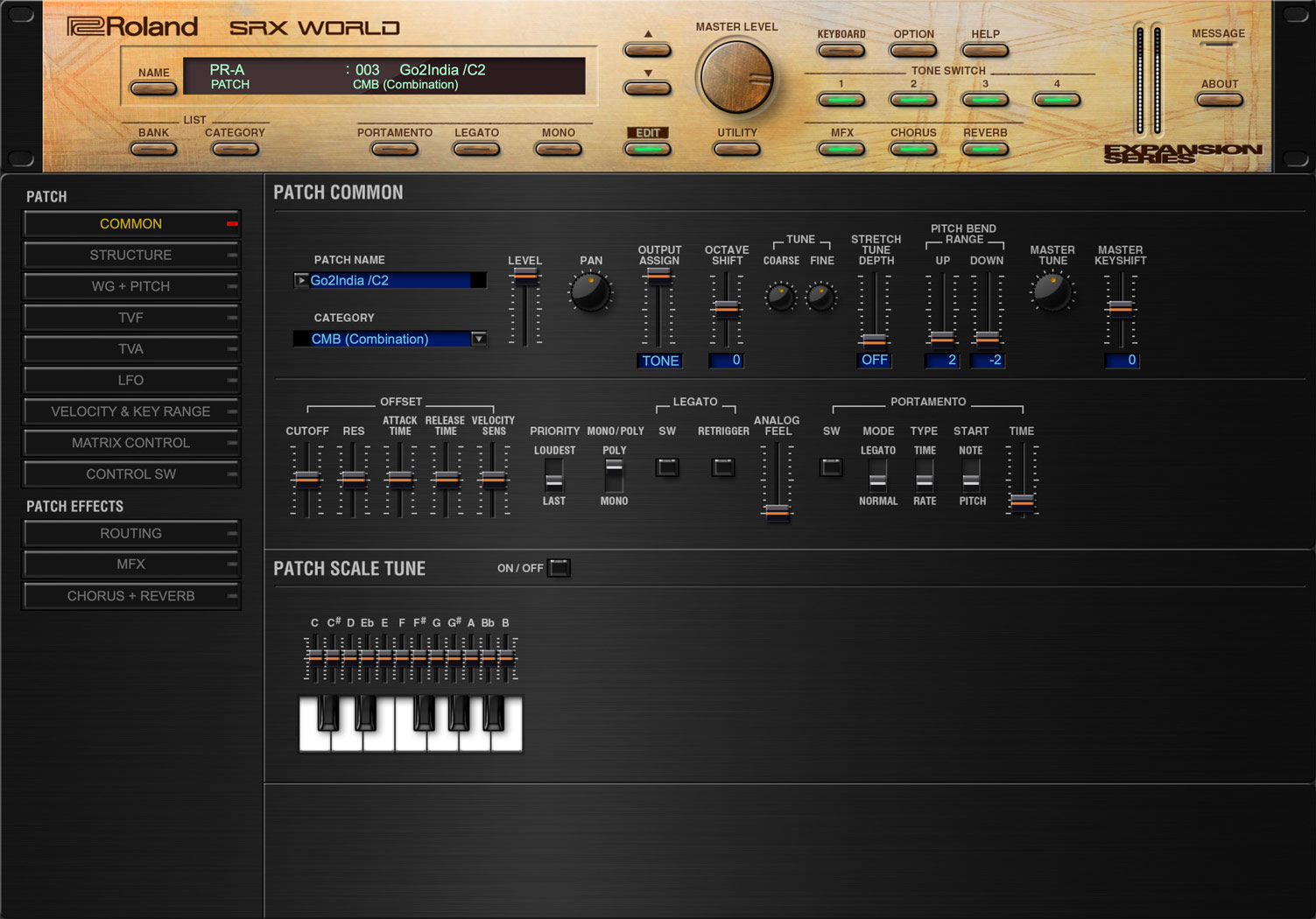Open the Output Assign TONE value
The width and height of the screenshot is (1316, 919).
[660, 361]
